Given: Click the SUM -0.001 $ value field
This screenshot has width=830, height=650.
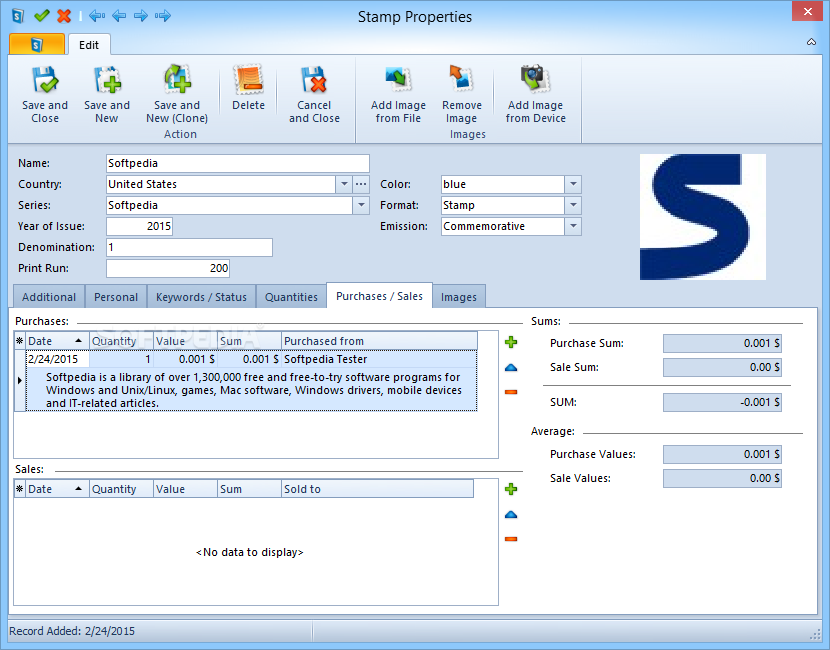Looking at the screenshot, I should click(x=722, y=402).
